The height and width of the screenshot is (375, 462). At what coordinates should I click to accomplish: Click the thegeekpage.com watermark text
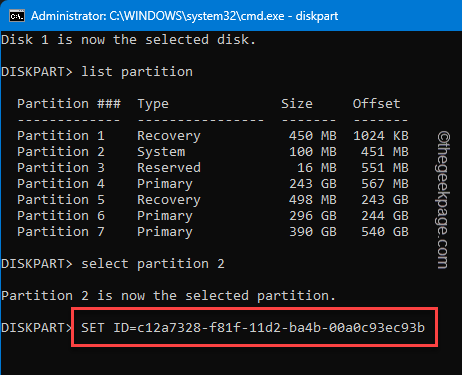[x=443, y=200]
